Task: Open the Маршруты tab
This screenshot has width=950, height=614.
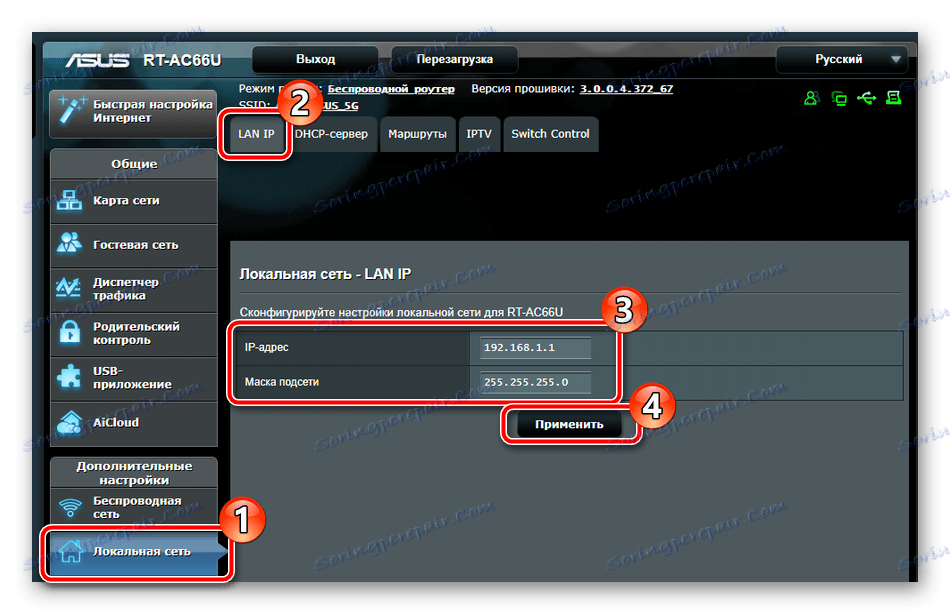Action: [417, 134]
